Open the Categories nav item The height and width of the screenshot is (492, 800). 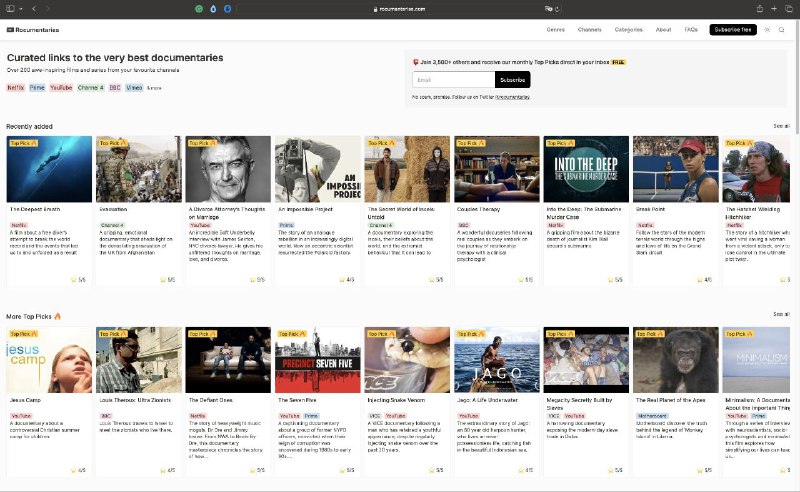(x=629, y=30)
